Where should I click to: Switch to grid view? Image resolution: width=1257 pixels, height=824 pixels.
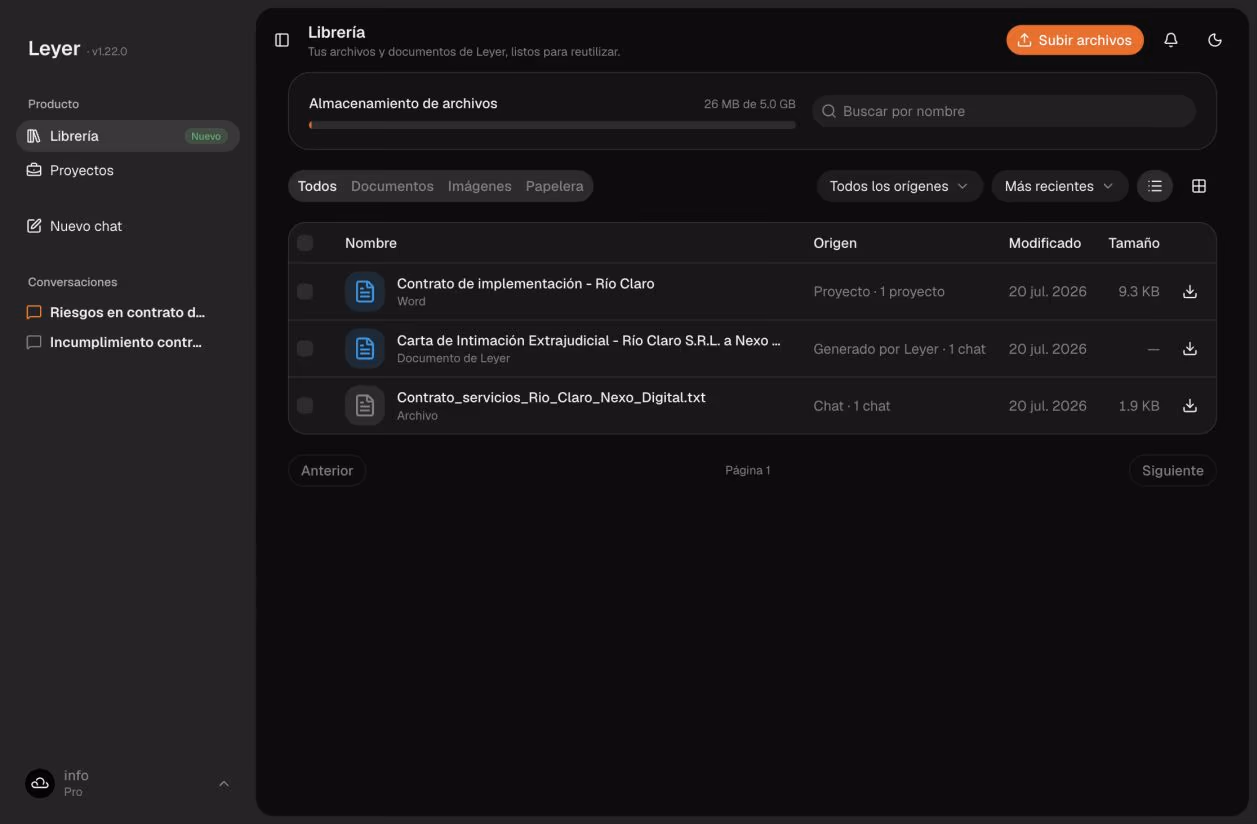click(x=1199, y=186)
